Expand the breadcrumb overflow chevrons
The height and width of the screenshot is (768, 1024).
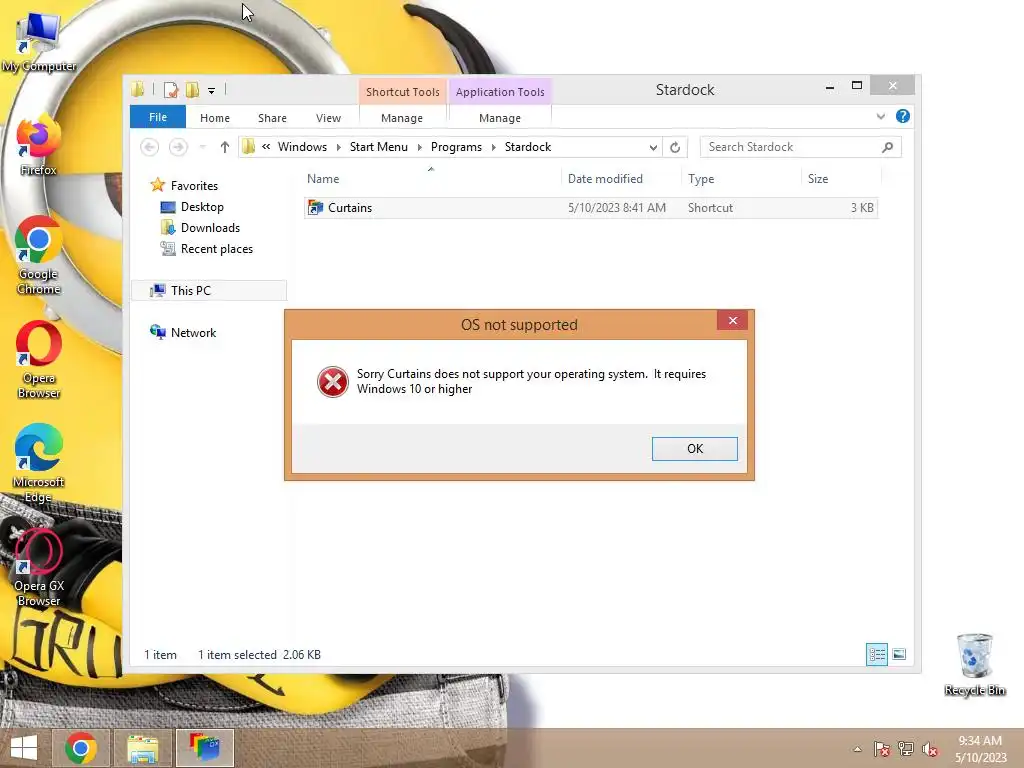266,147
